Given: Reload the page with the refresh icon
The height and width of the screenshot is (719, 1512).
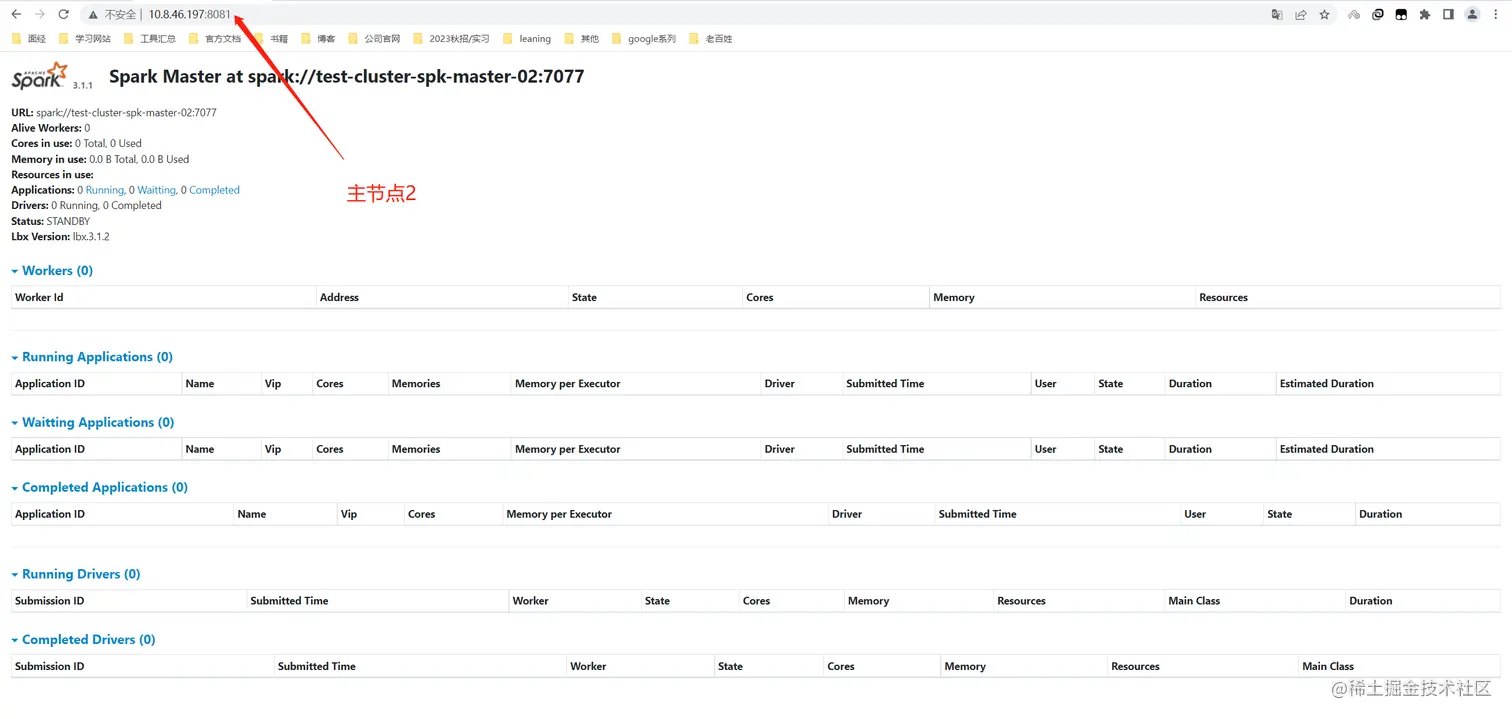Looking at the screenshot, I should 64,14.
